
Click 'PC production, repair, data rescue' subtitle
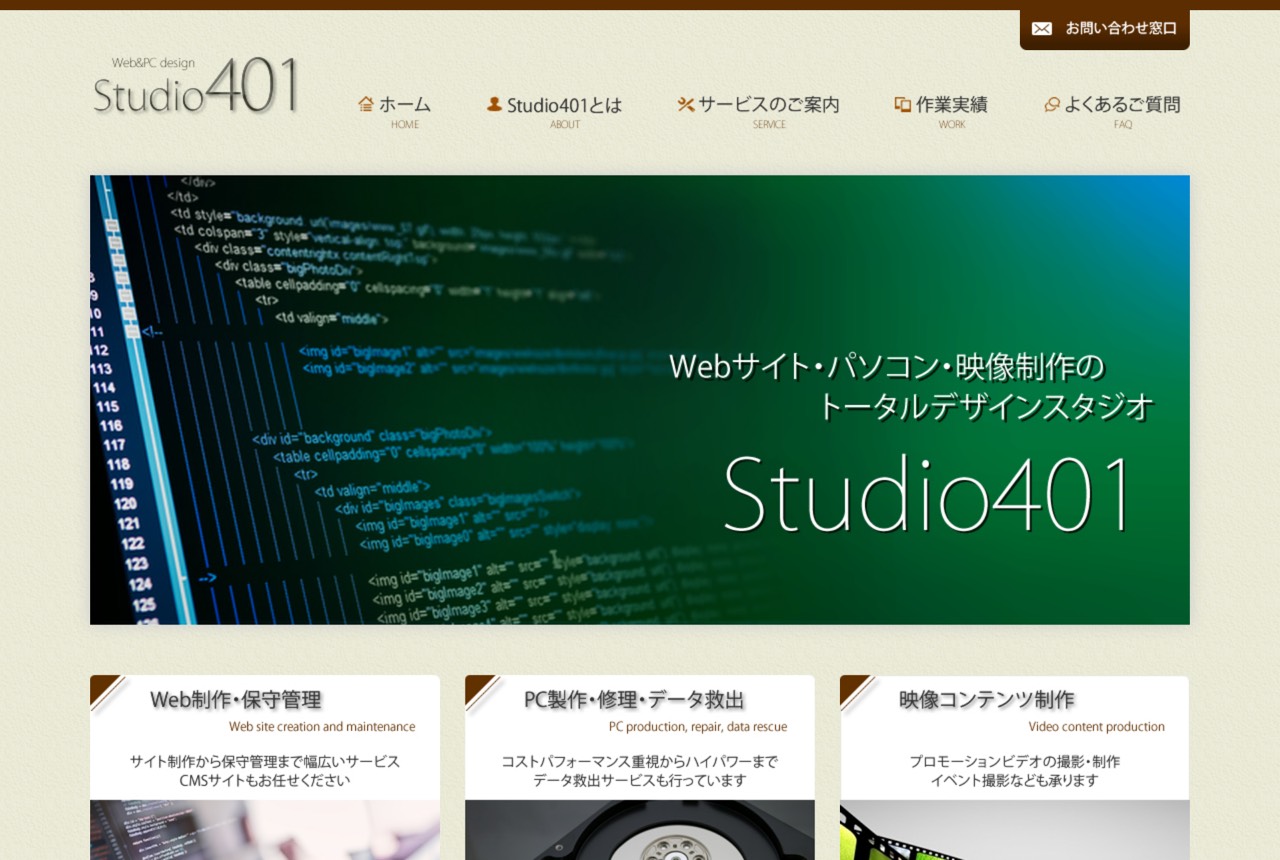click(698, 727)
